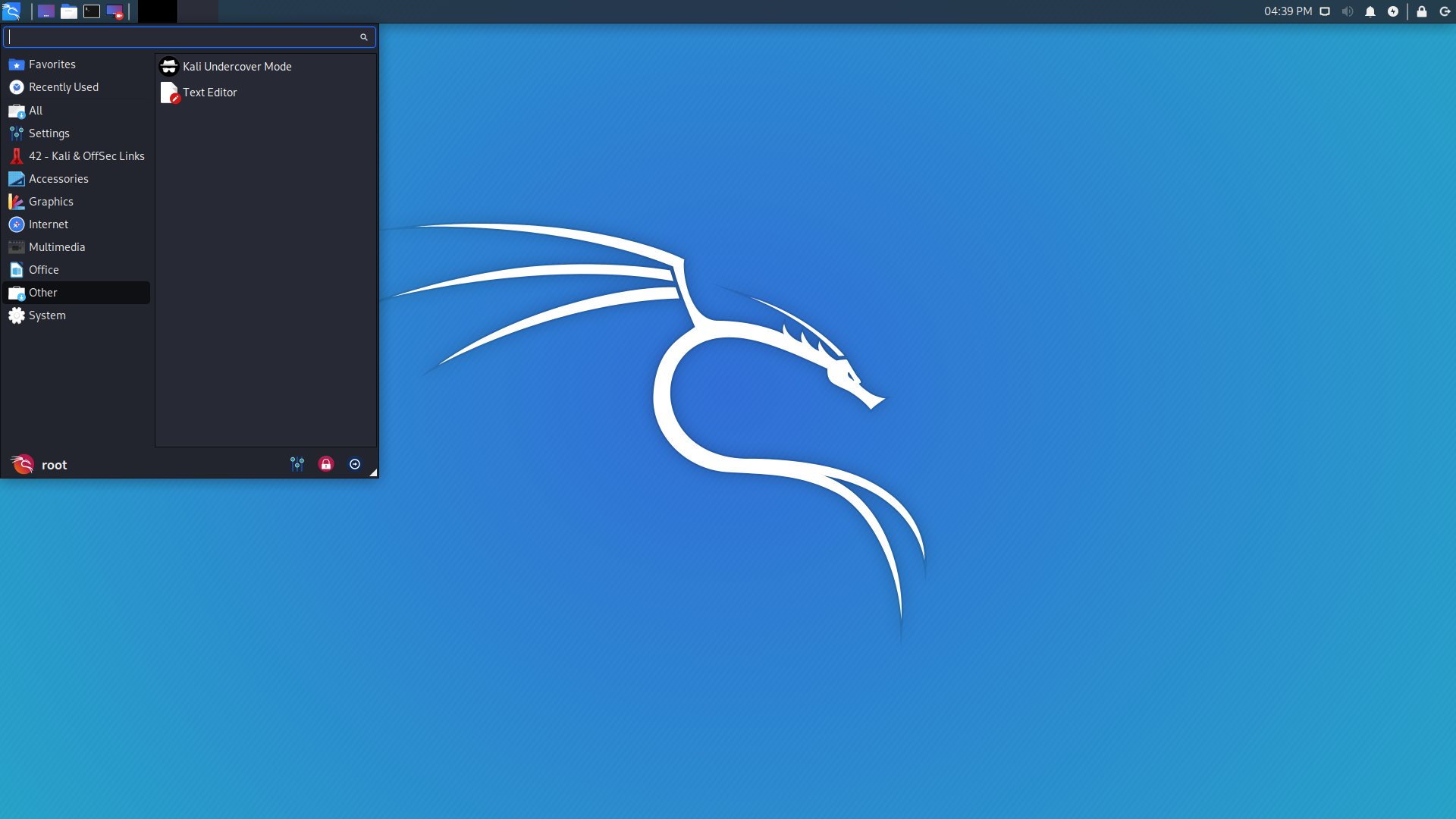The width and height of the screenshot is (1456, 819).
Task: Click the lock icon in top right panel
Action: tap(1422, 11)
